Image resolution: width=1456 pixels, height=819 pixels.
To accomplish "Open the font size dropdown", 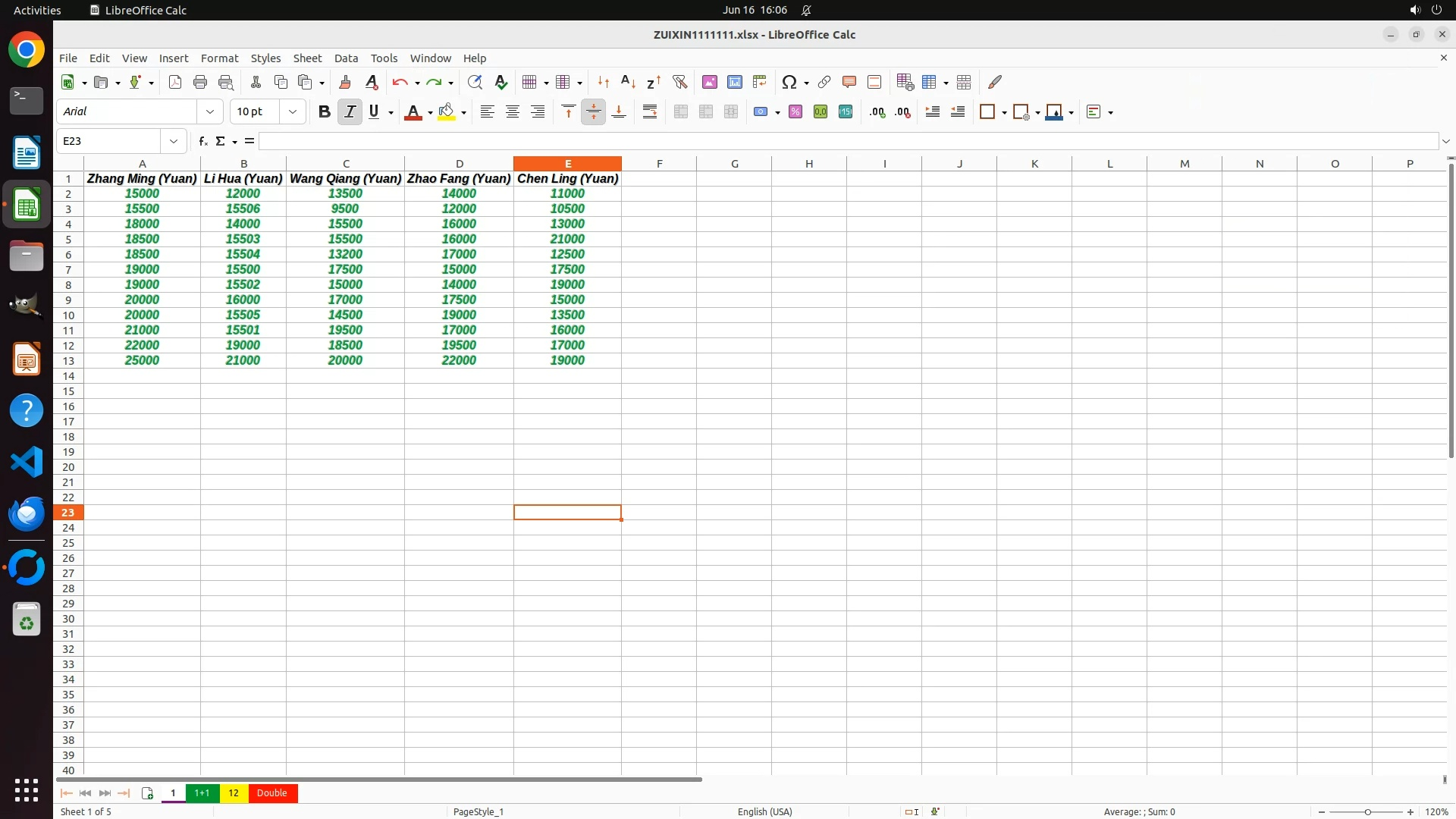I will point(293,112).
